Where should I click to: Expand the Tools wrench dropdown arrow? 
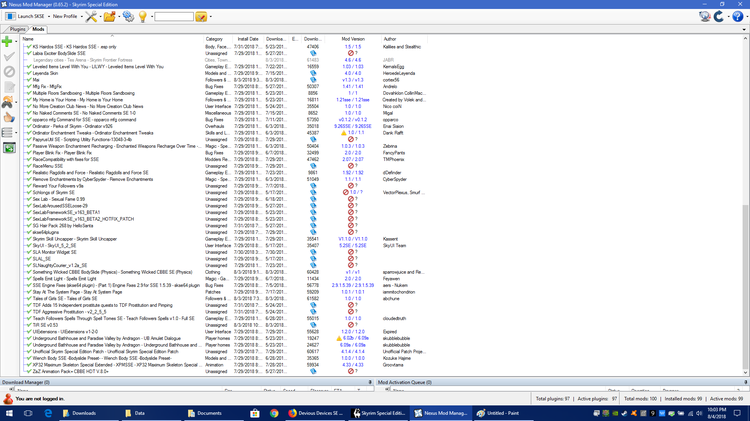100,17
